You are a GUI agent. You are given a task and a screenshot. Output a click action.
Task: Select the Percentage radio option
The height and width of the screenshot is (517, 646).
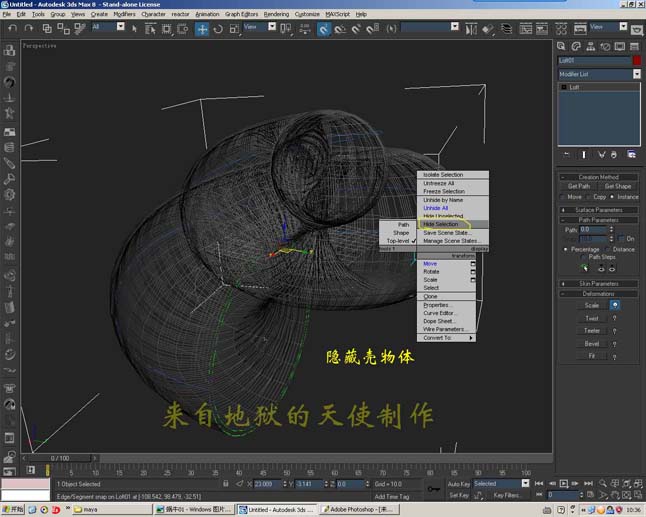[x=581, y=249]
